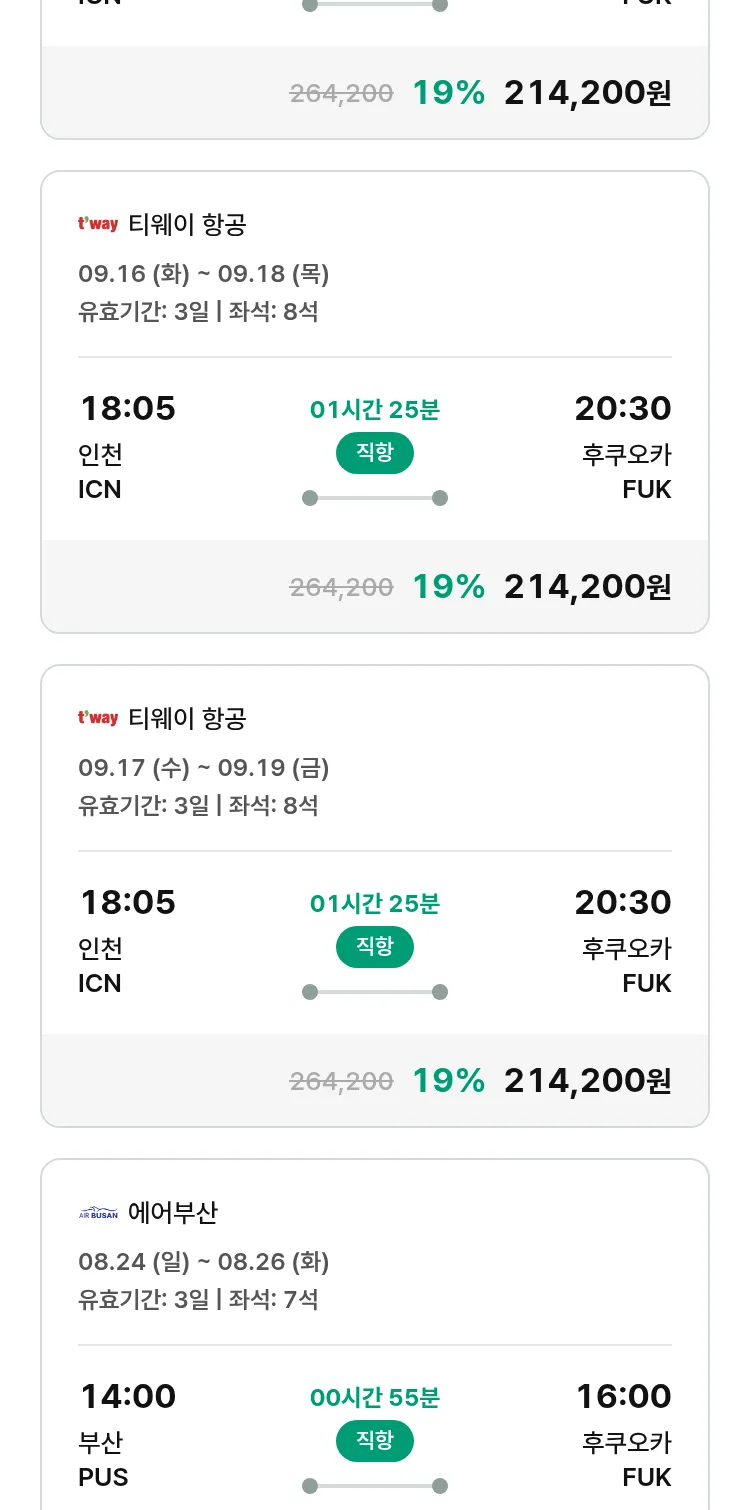Select the 214,200원 price on the 09.17 flight

[587, 1081]
